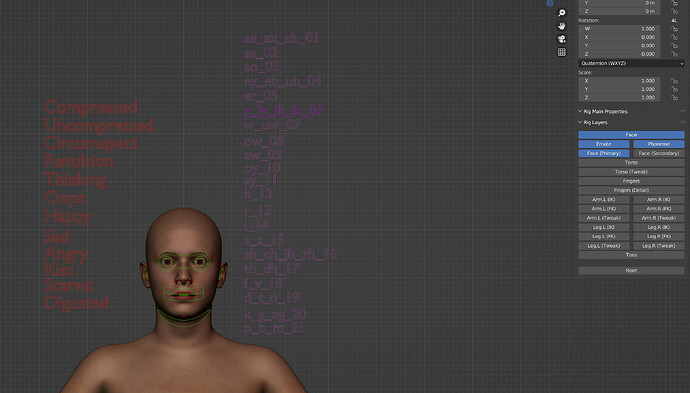
Task: Click the Rotation X input field
Action: [619, 37]
